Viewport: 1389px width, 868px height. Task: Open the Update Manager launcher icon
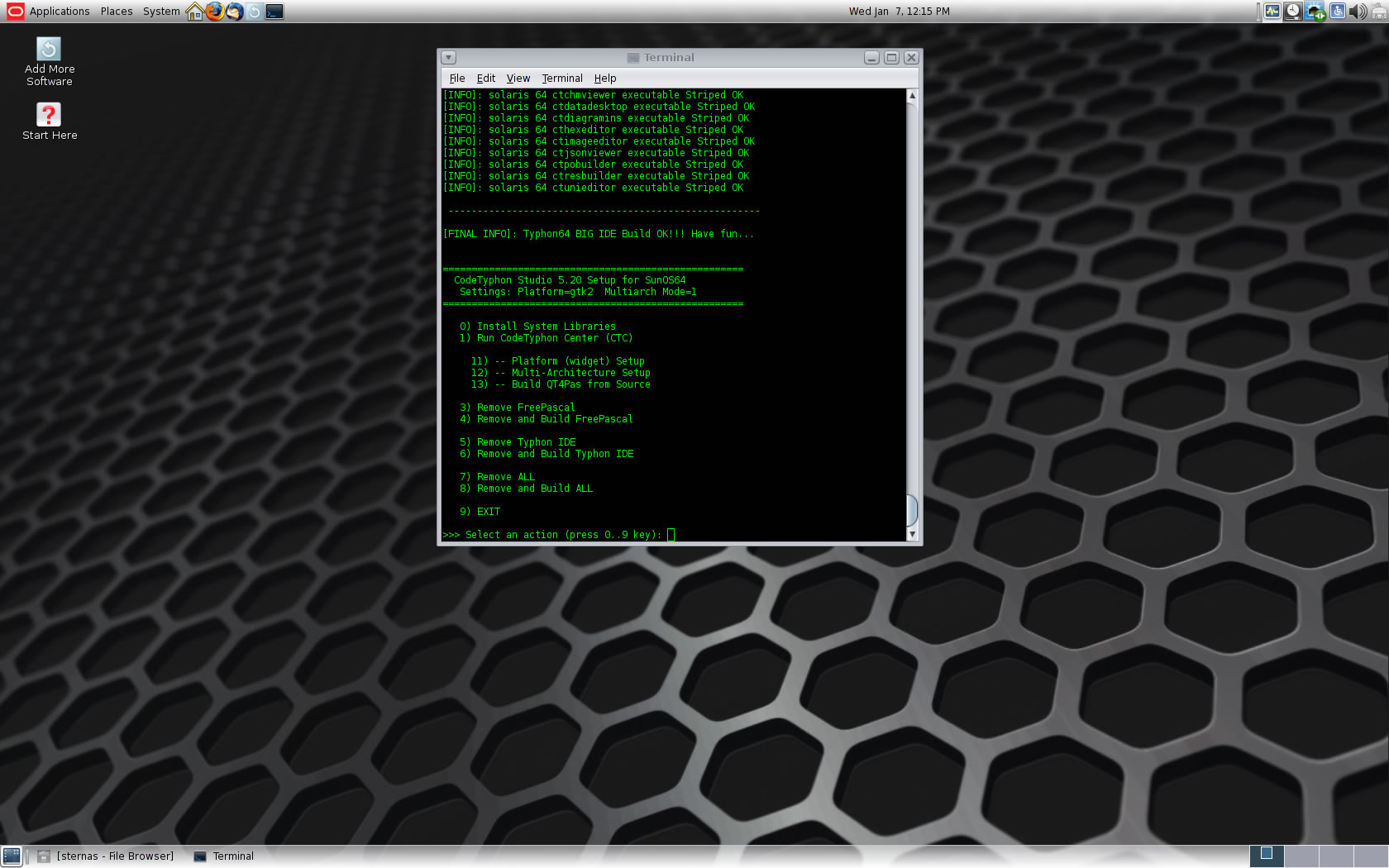click(255, 12)
